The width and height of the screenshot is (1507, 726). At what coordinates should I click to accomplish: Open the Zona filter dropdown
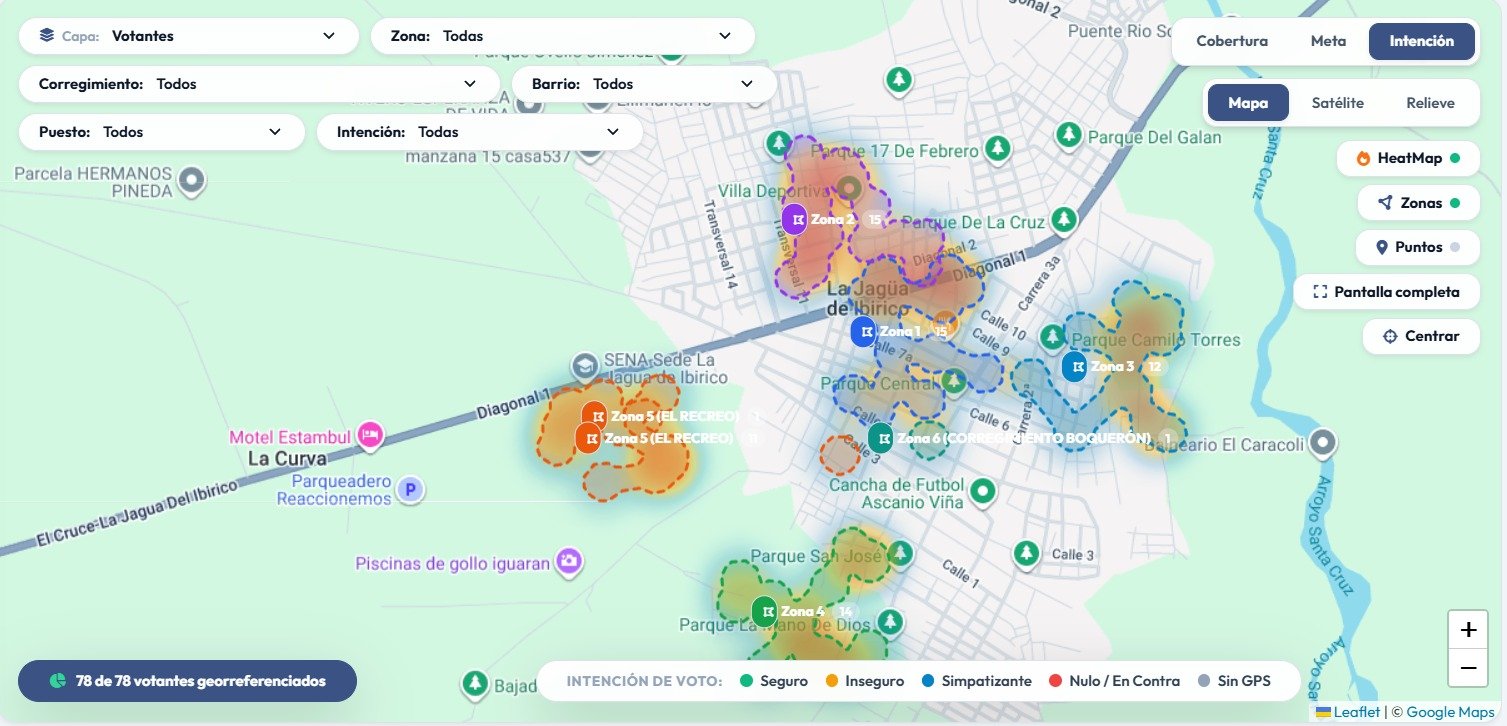(563, 36)
